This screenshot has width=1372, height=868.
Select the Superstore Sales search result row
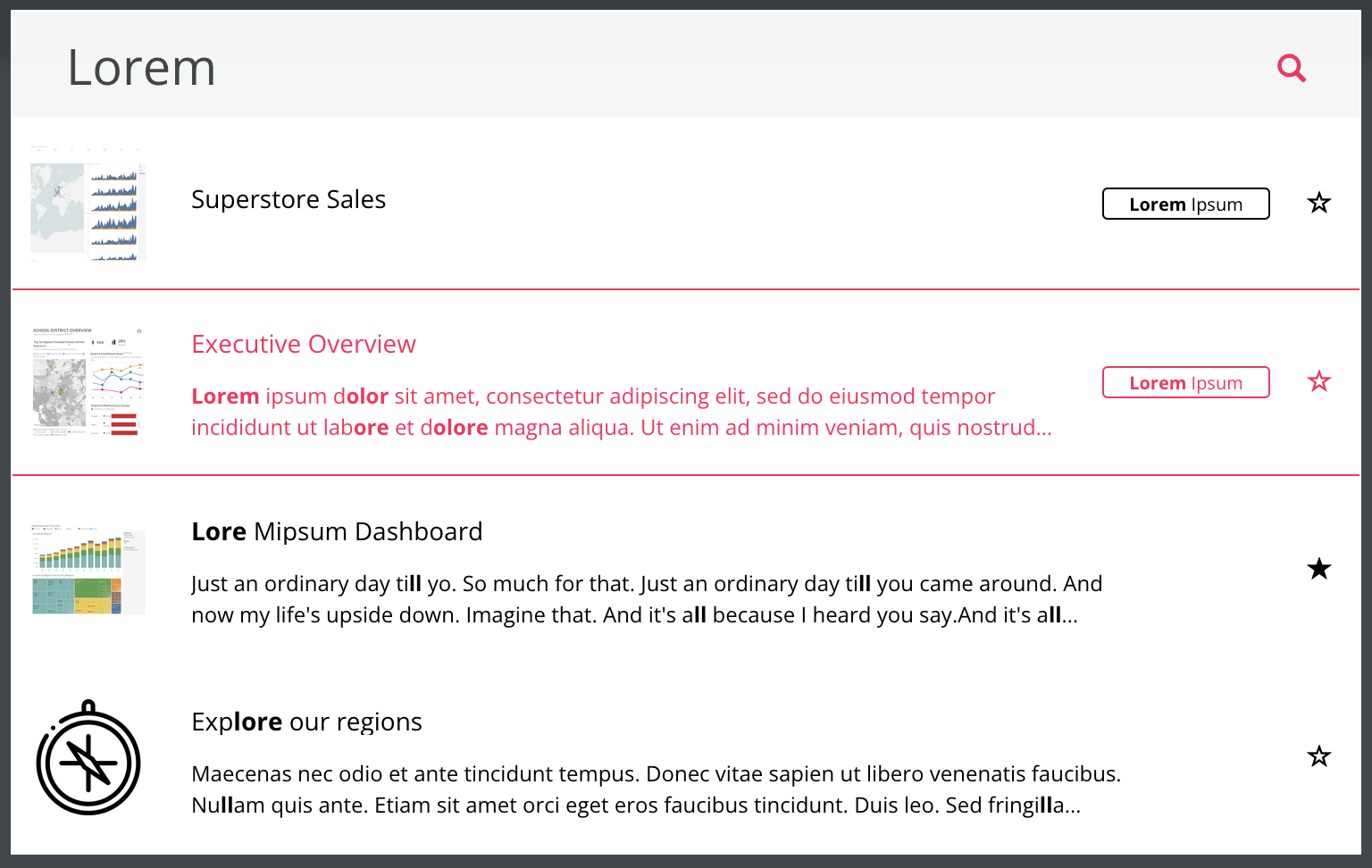[x=686, y=203]
